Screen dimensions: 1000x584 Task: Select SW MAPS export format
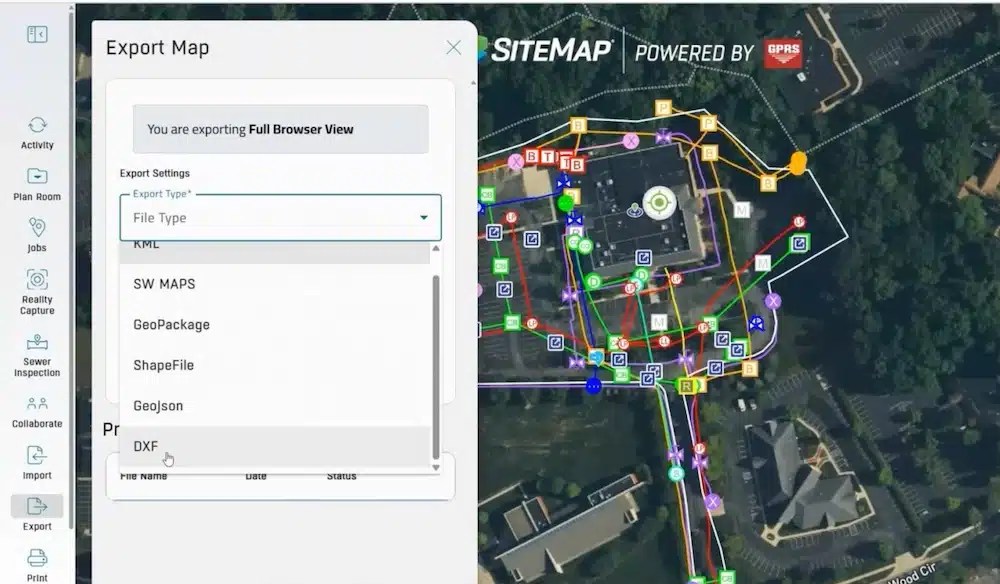(164, 284)
